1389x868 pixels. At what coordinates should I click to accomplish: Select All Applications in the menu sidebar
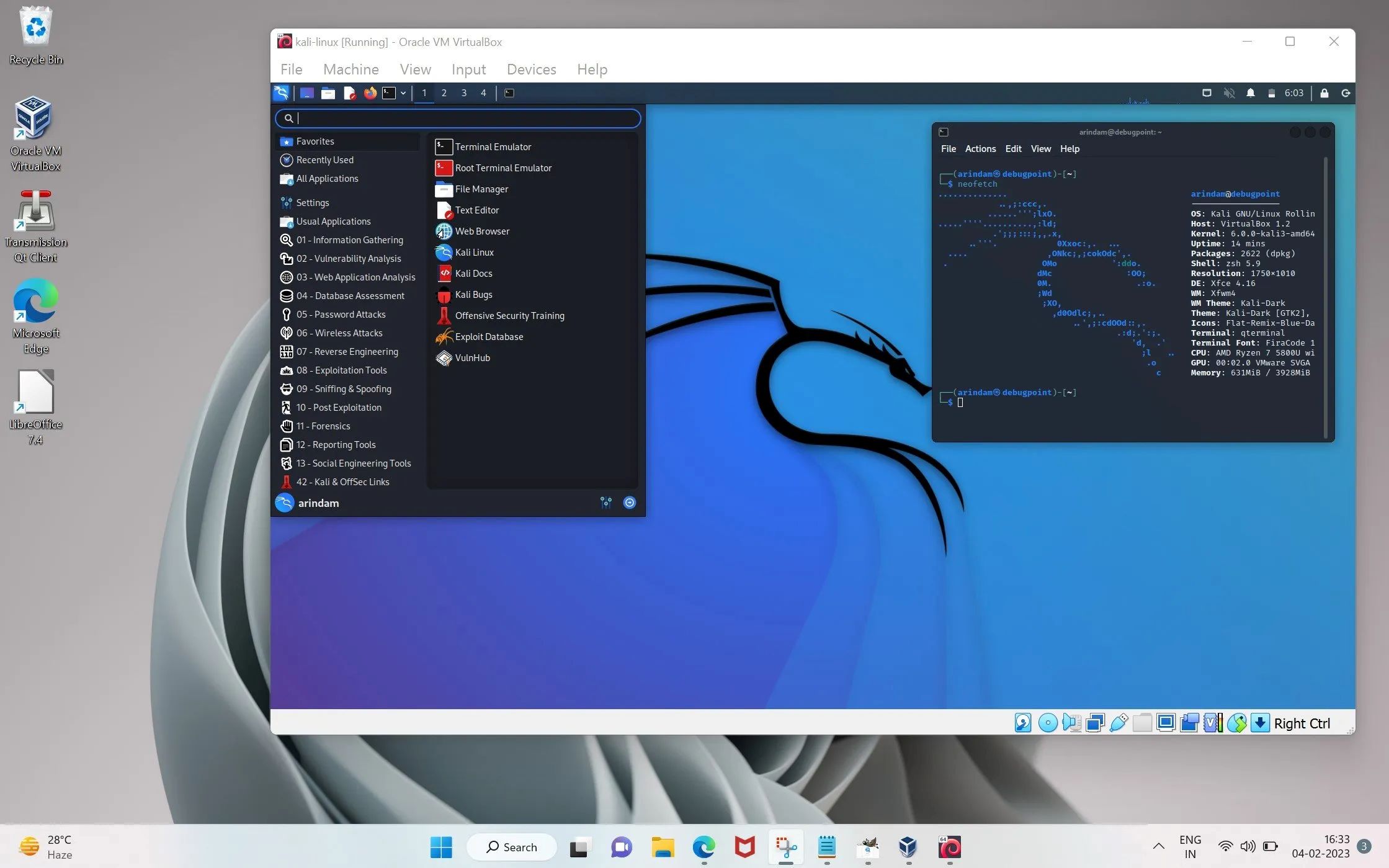327,178
